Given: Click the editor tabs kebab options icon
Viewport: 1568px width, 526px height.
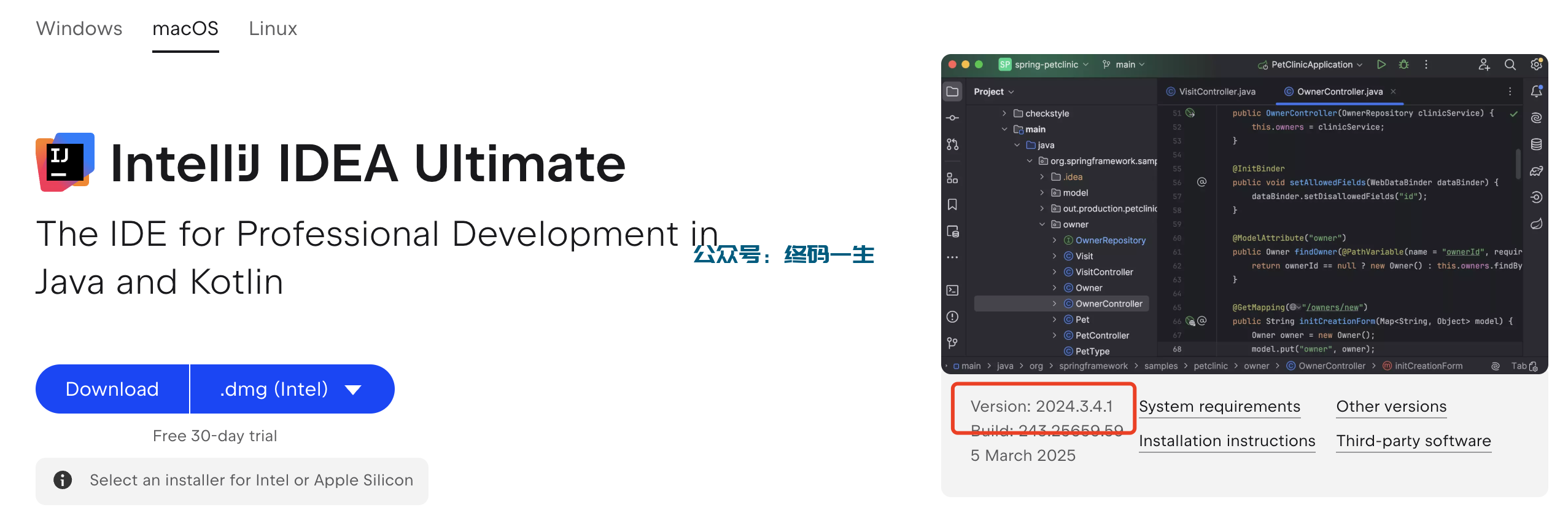Looking at the screenshot, I should pyautogui.click(x=1510, y=92).
